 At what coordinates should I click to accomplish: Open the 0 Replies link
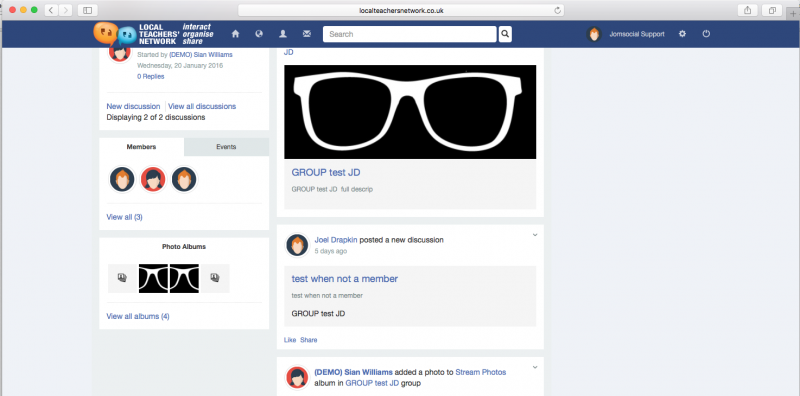click(x=151, y=77)
